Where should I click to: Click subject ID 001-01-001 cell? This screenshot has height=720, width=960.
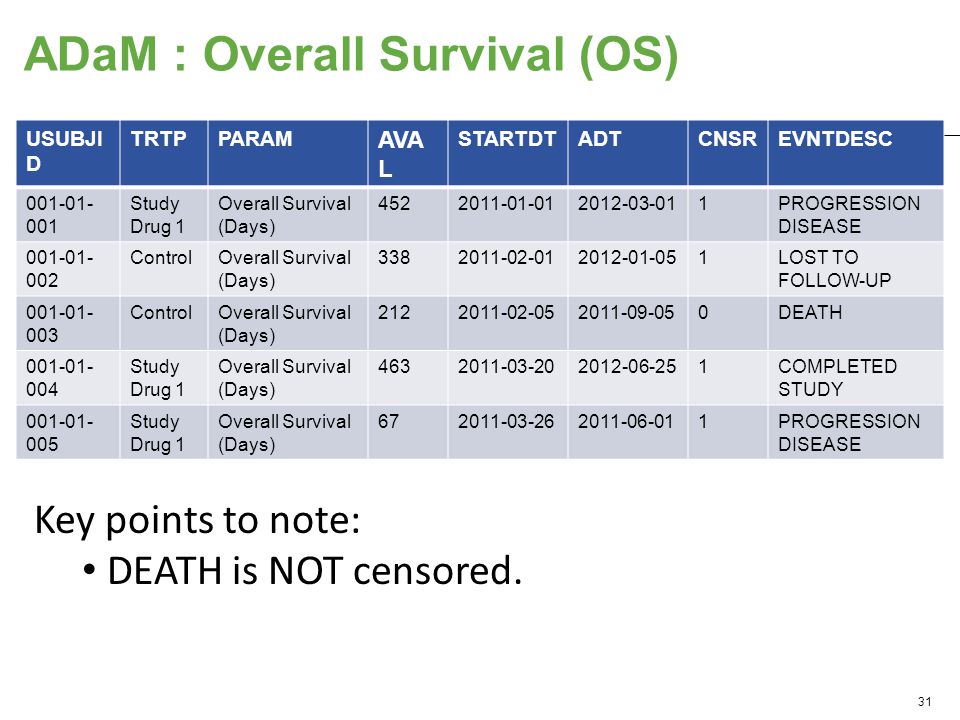click(x=68, y=214)
